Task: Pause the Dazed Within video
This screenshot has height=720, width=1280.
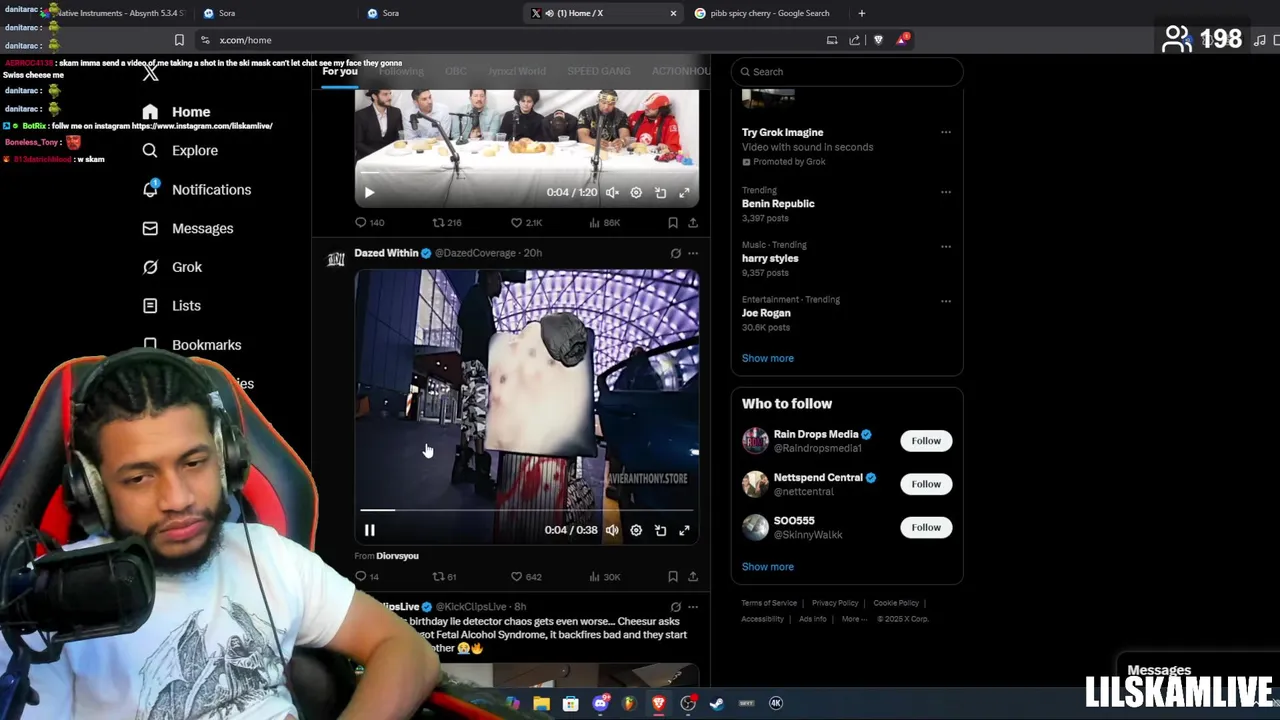Action: tap(369, 530)
